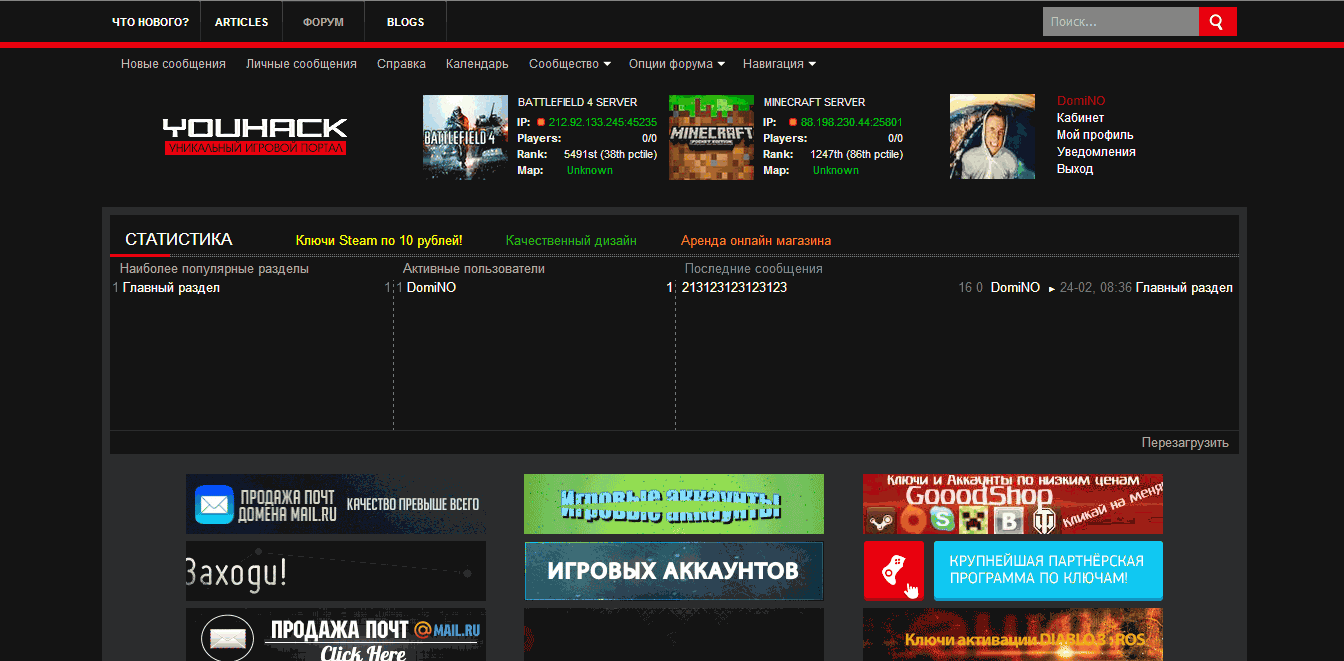This screenshot has width=1344, height=661.
Task: Click the DomiNO user avatar photo
Action: click(x=992, y=137)
